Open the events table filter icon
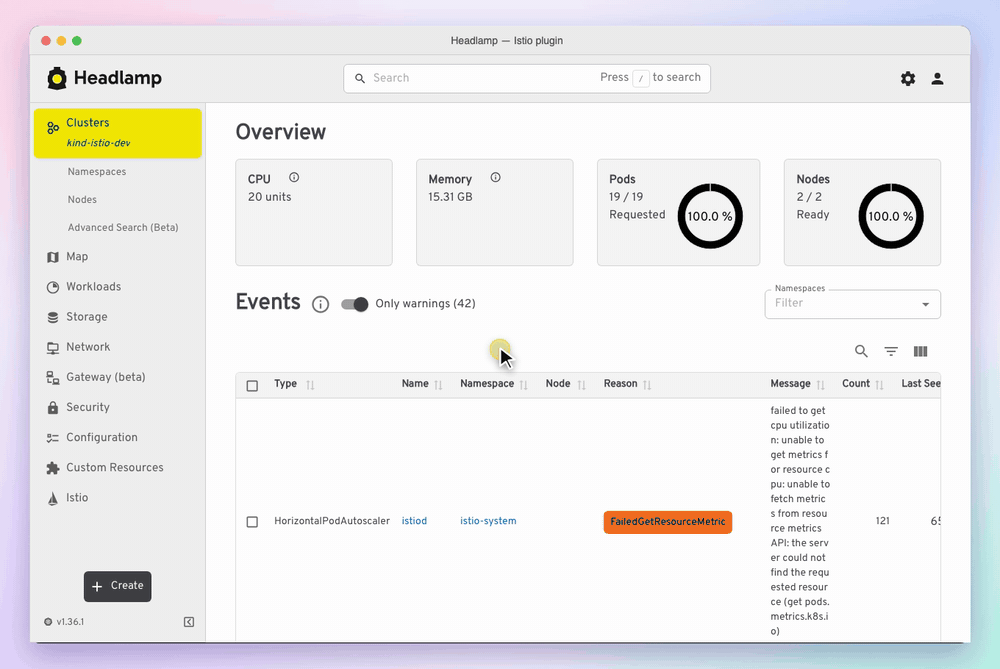The width and height of the screenshot is (1000, 669). (891, 351)
